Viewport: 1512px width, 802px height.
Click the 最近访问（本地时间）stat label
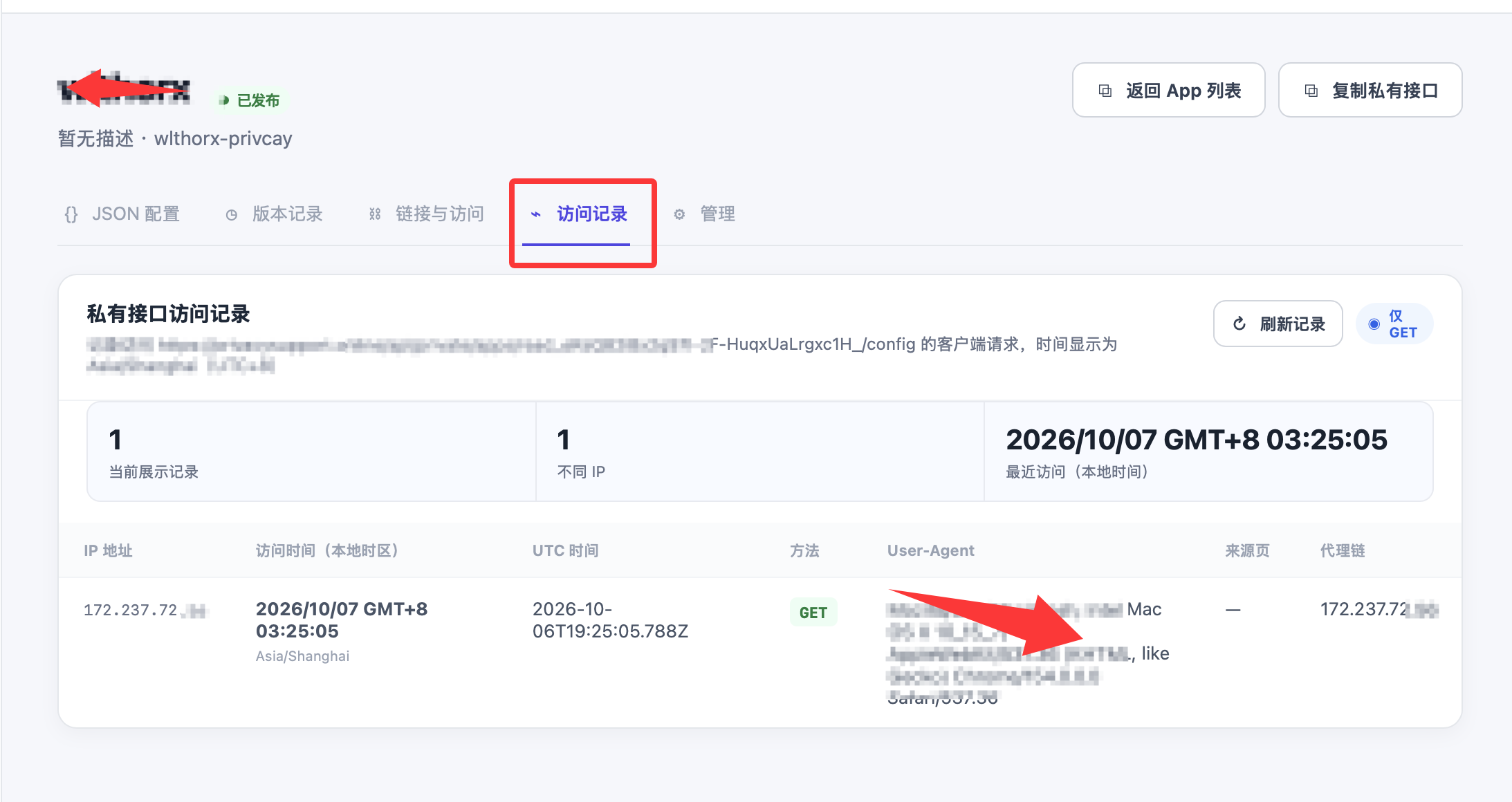1078,472
